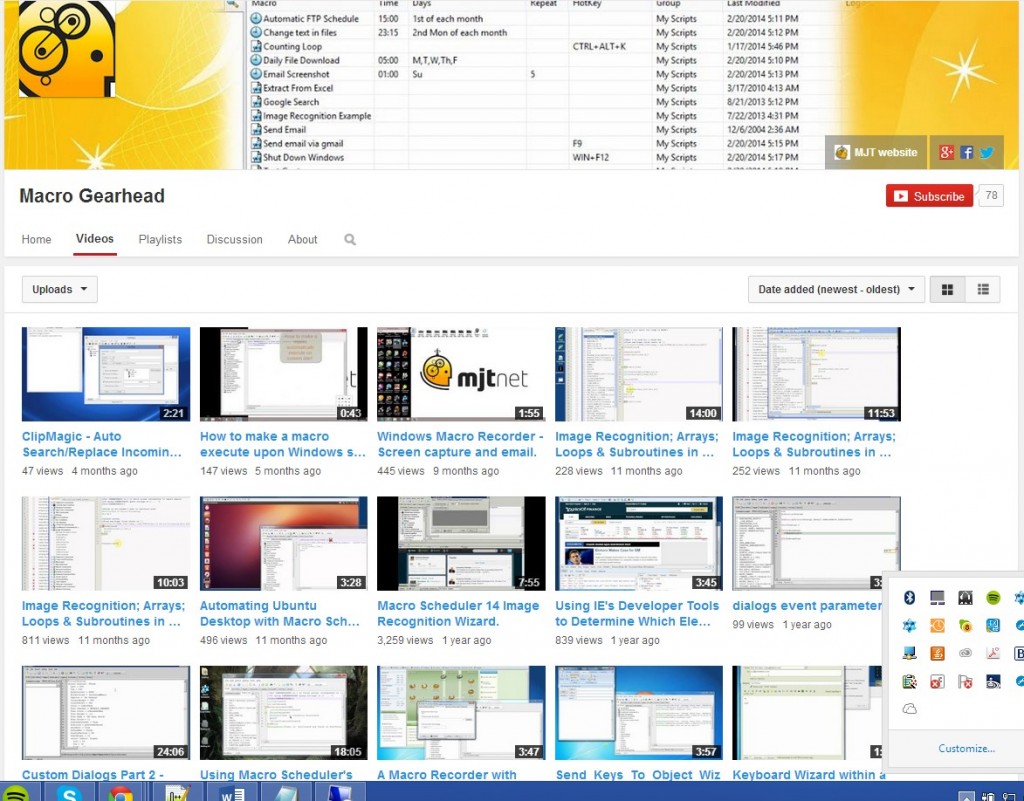Open the Uploads filter dropdown
The image size is (1024, 801).
tap(59, 289)
